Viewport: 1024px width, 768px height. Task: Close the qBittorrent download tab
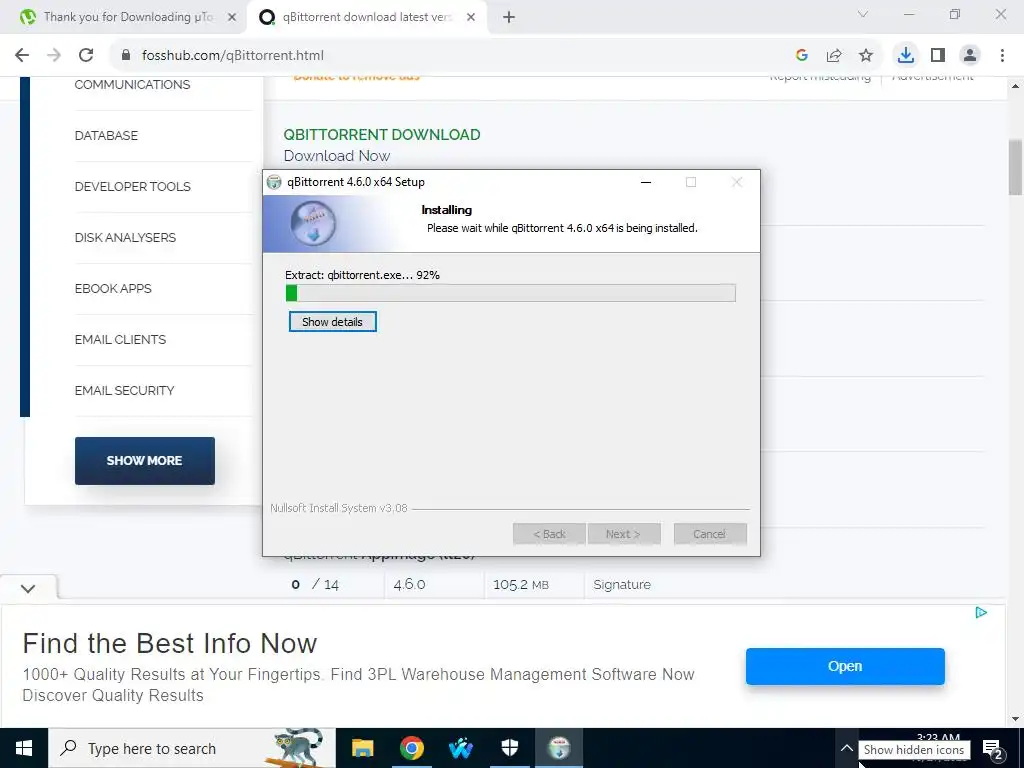click(471, 18)
